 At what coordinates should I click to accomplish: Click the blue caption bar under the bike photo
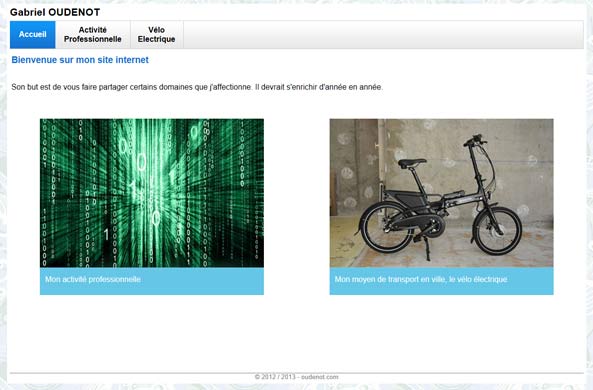[x=441, y=281]
